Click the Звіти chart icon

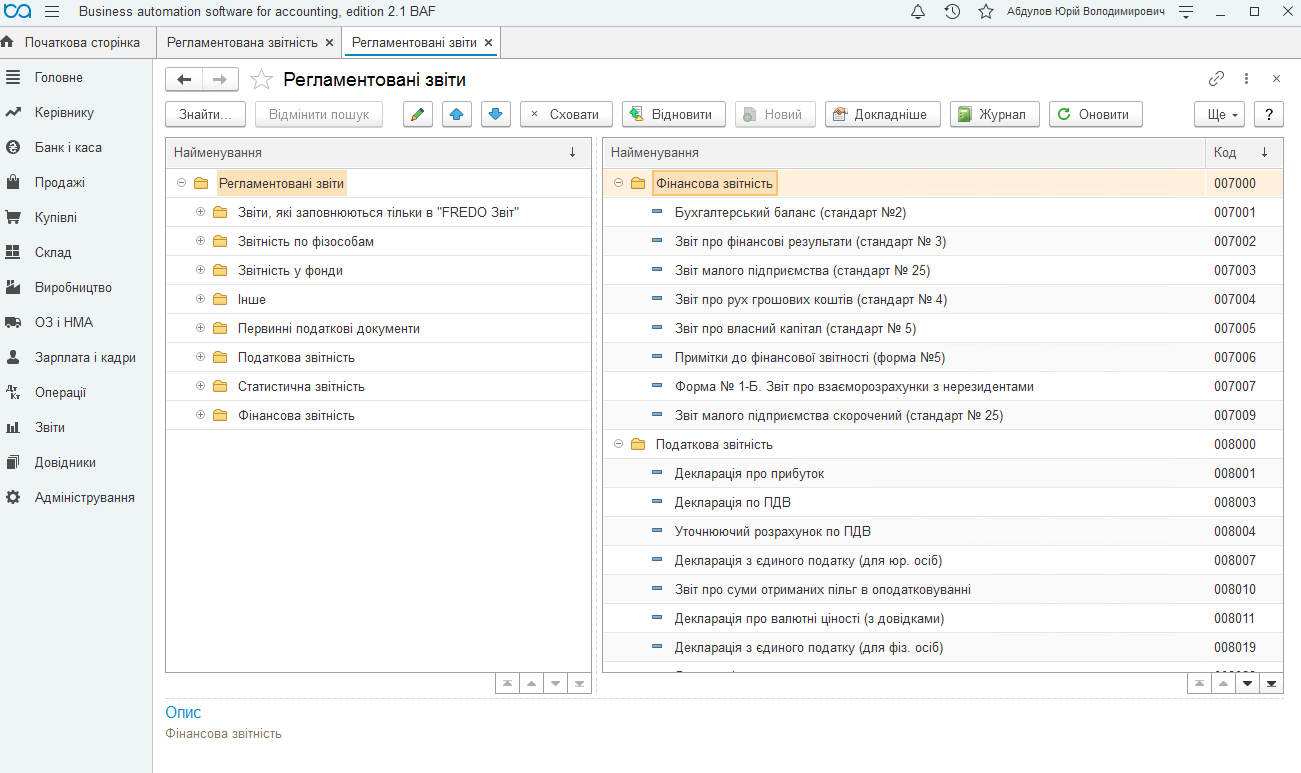tap(13, 427)
